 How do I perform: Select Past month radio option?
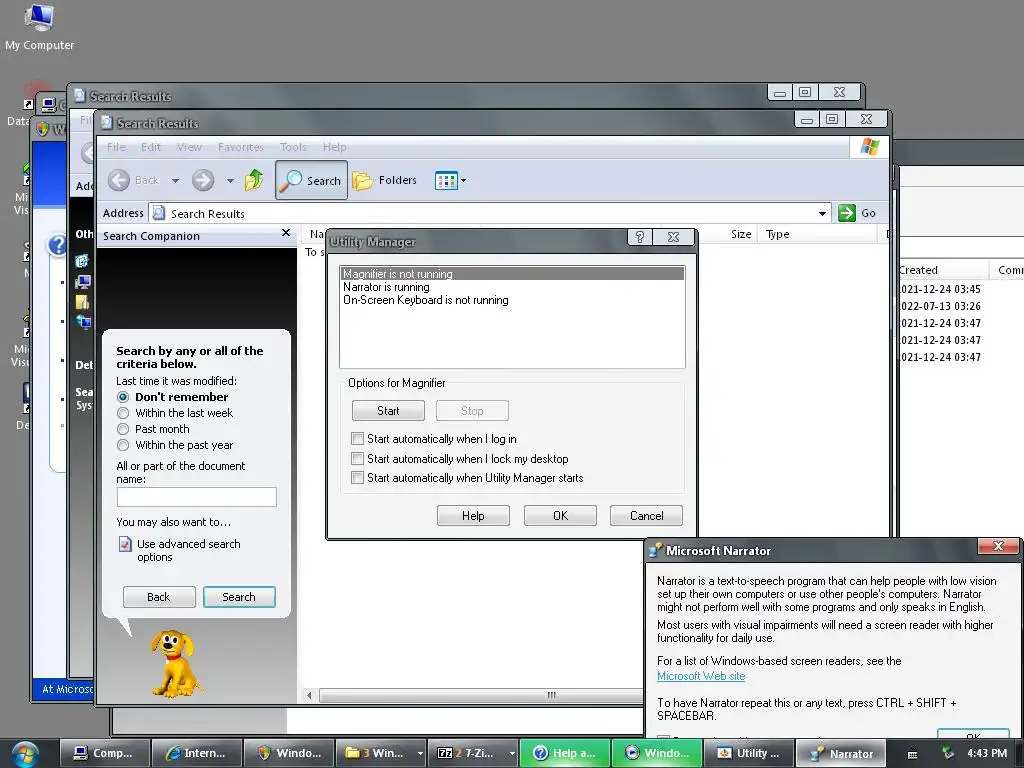pos(123,429)
